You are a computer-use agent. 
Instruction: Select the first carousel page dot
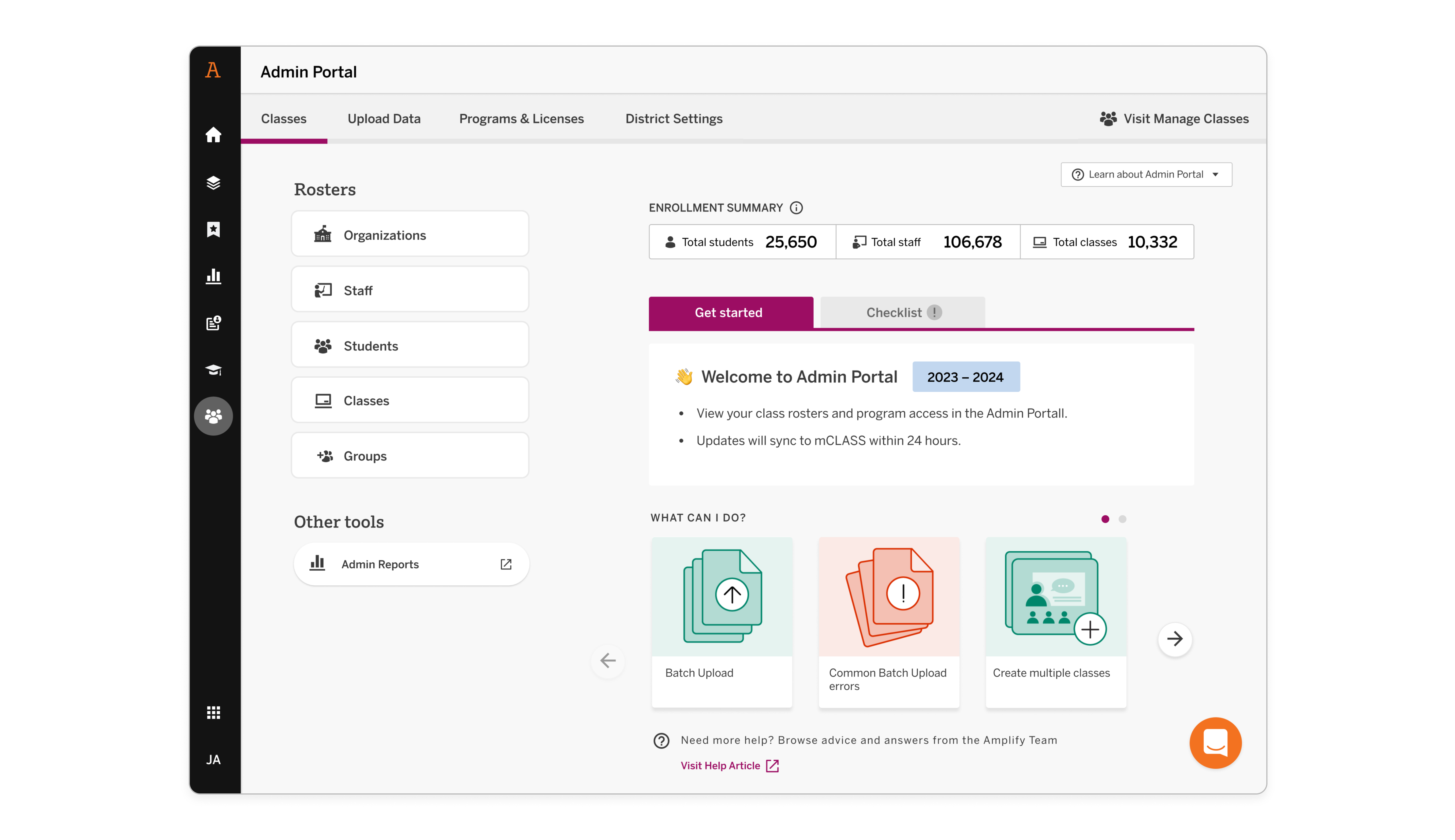click(1105, 519)
